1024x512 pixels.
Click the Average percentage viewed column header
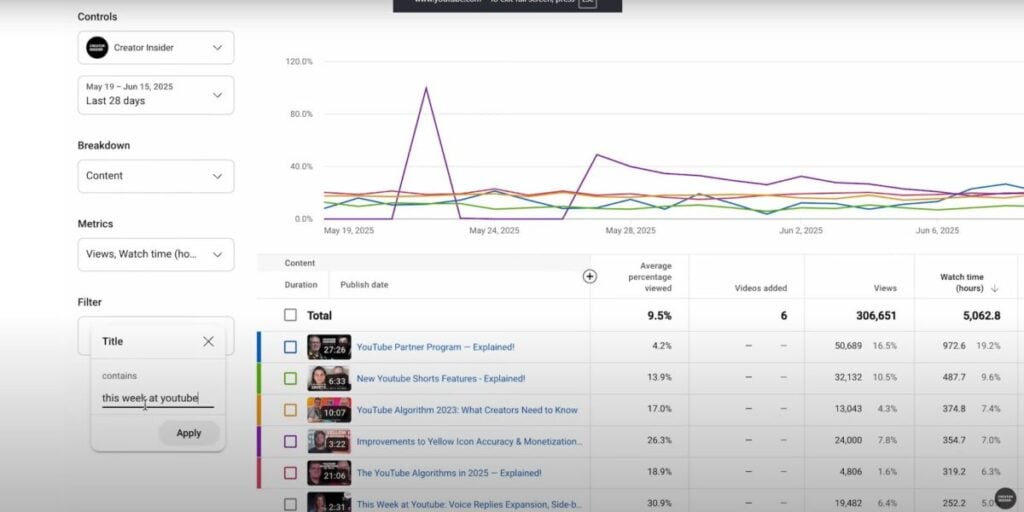(x=649, y=277)
